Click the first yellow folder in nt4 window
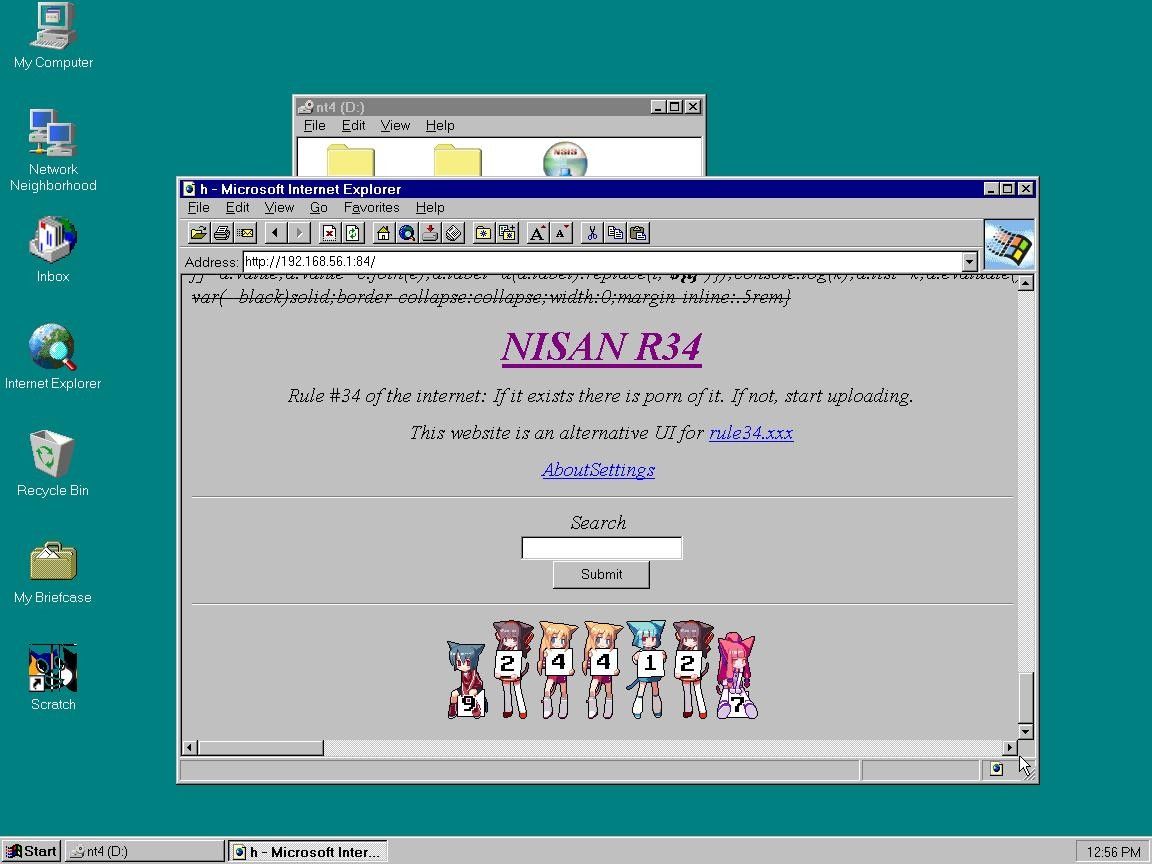This screenshot has width=1152, height=864. coord(350,160)
